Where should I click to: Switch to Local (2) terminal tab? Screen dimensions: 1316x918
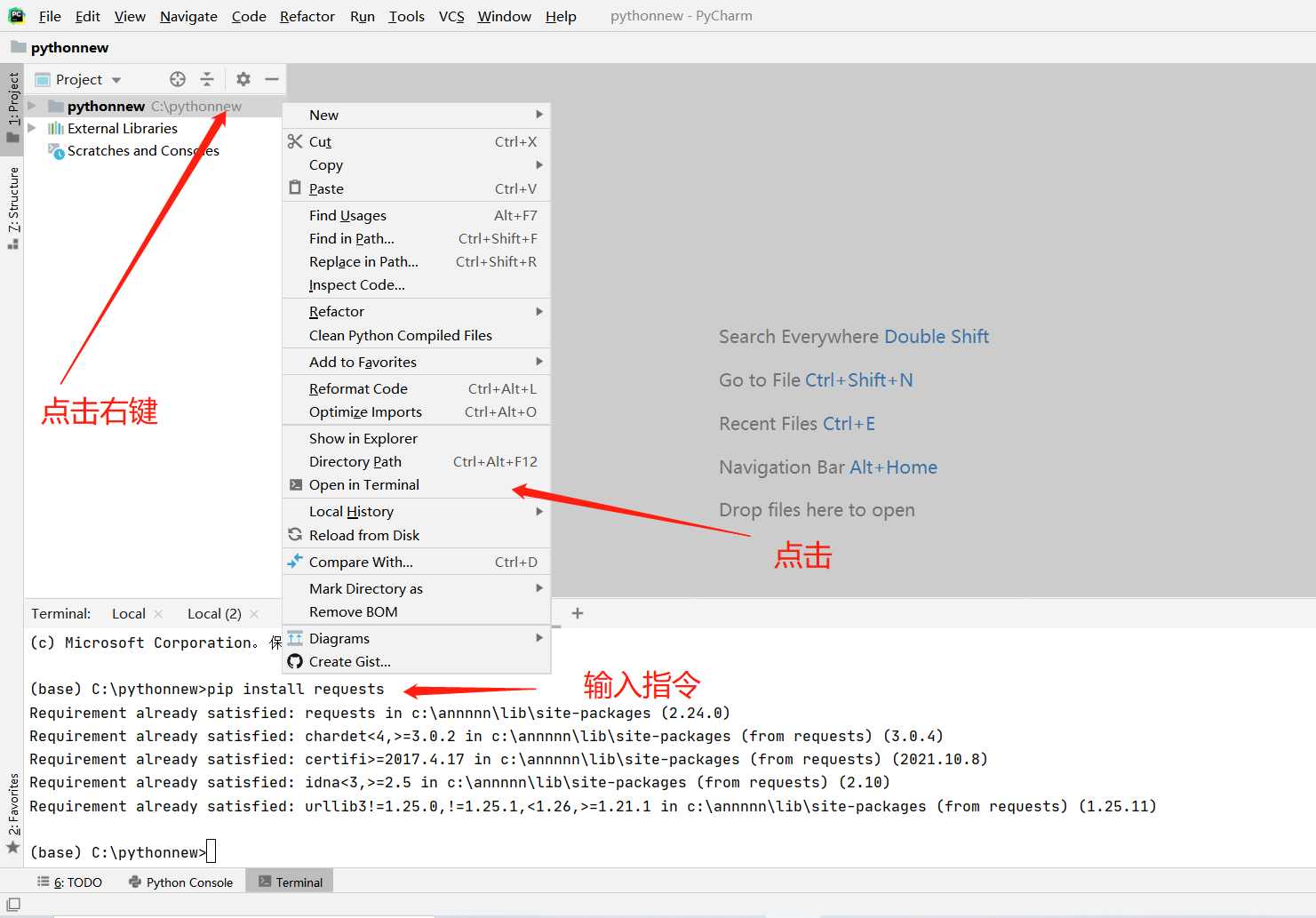(x=214, y=613)
